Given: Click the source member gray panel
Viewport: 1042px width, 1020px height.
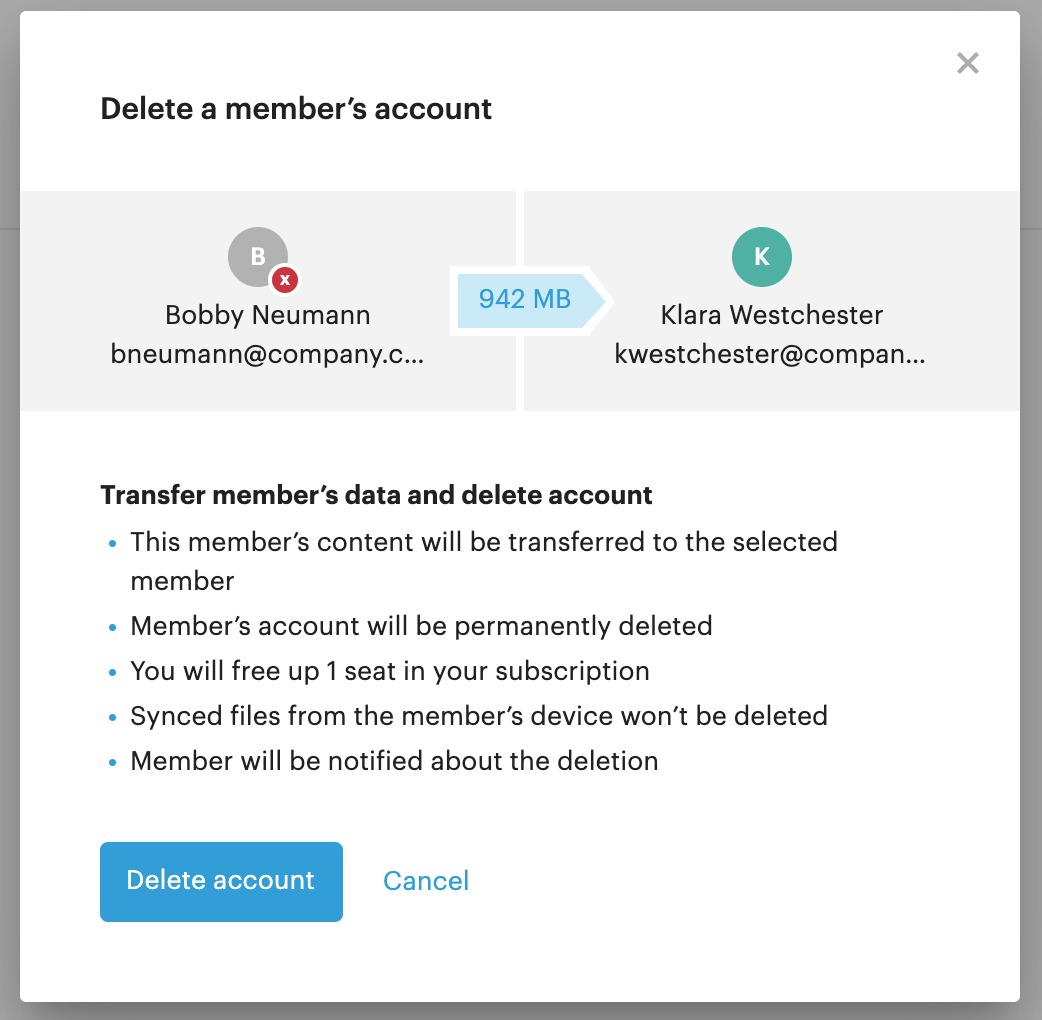Looking at the screenshot, I should click(x=268, y=301).
